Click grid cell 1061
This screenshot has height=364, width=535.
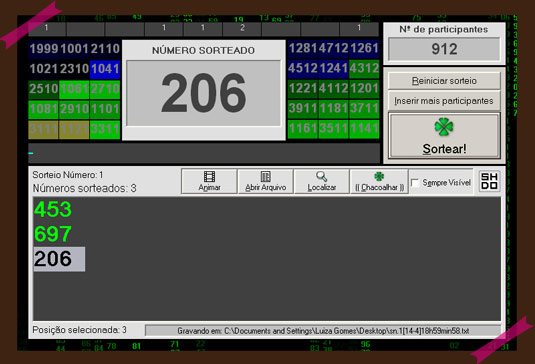pos(74,89)
